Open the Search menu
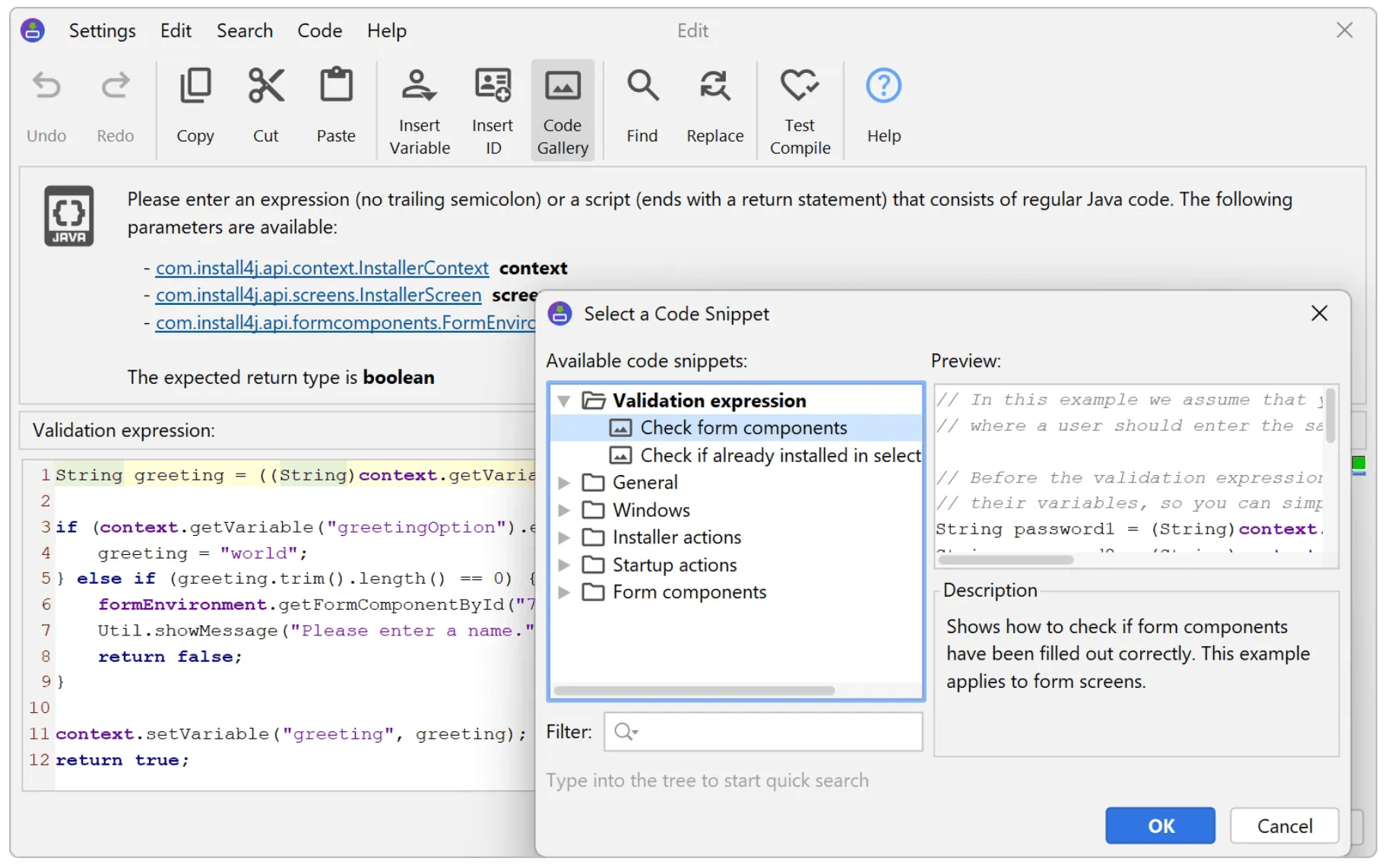The image size is (1388, 868). (x=245, y=30)
